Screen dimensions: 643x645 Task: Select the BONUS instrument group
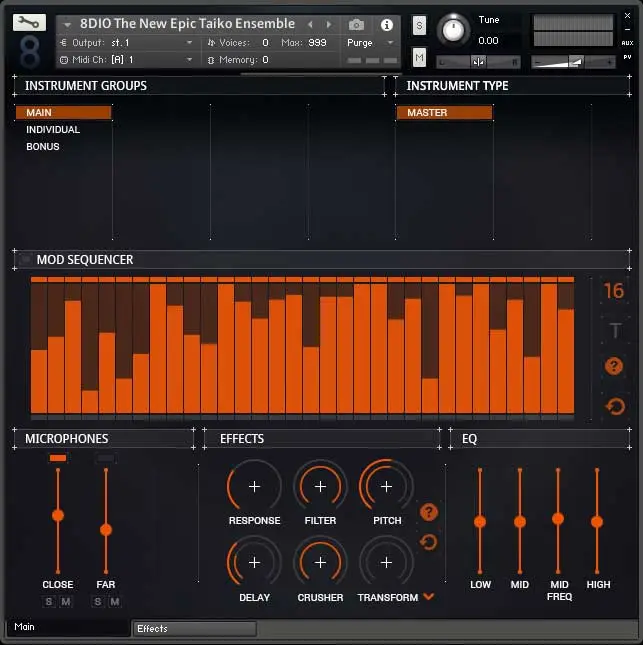tap(43, 146)
